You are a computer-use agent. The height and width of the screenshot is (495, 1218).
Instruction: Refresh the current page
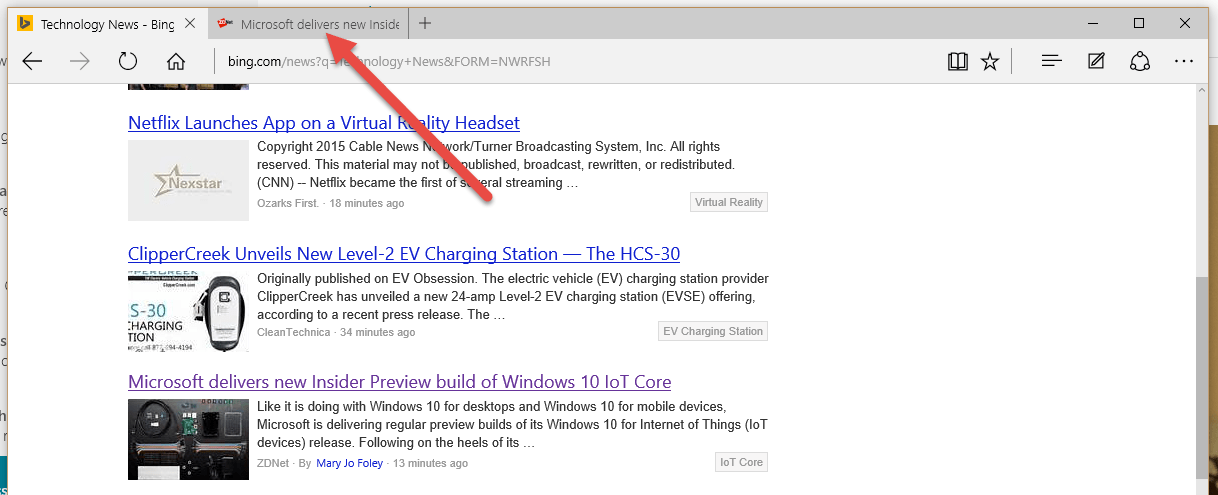click(127, 62)
